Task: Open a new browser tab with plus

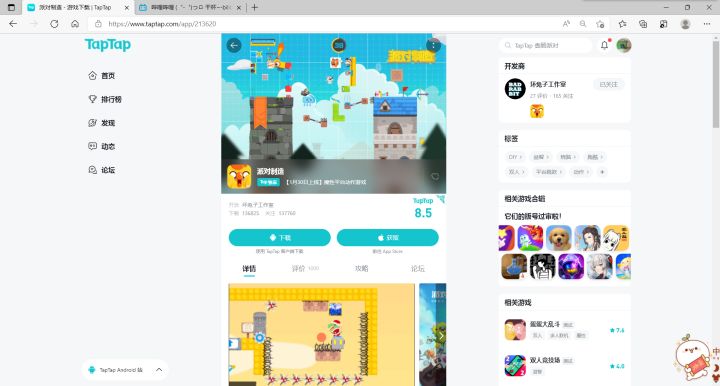Action: coord(254,7)
